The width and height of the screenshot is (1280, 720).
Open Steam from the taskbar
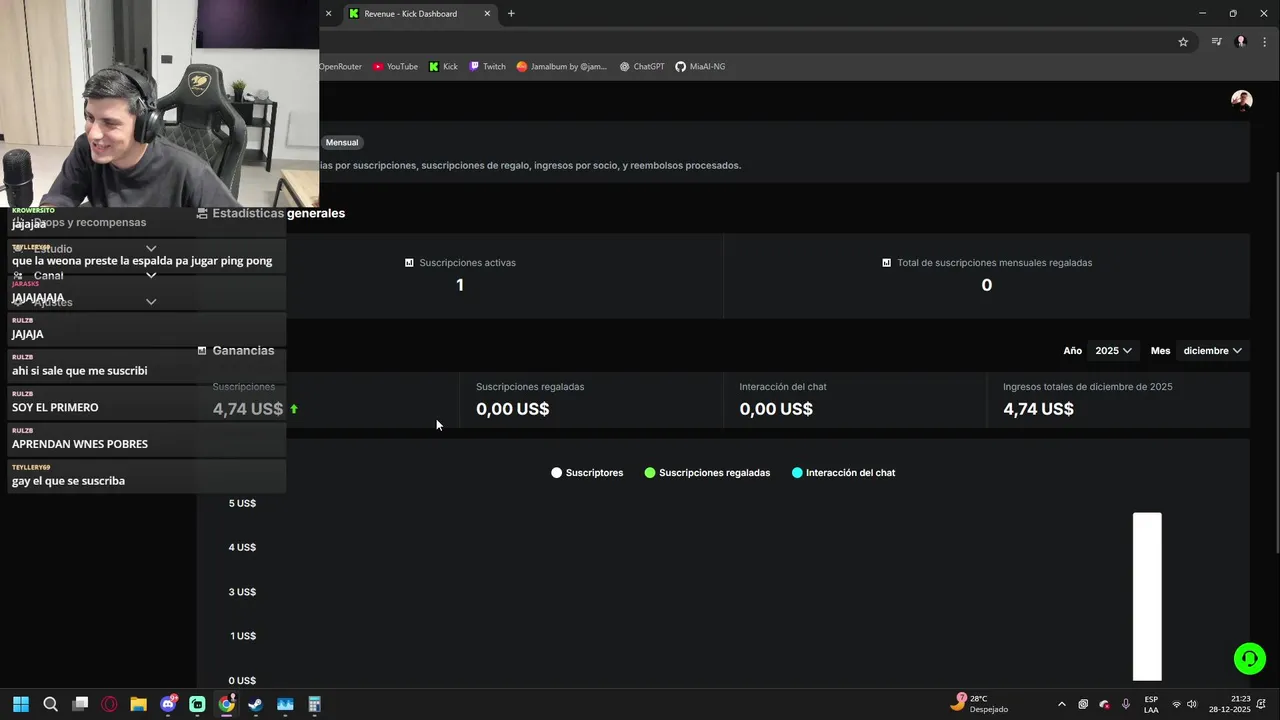click(x=255, y=704)
